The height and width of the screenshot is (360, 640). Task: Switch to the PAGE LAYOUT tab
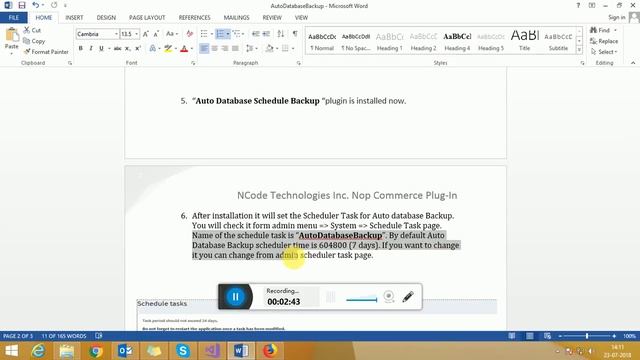(147, 18)
